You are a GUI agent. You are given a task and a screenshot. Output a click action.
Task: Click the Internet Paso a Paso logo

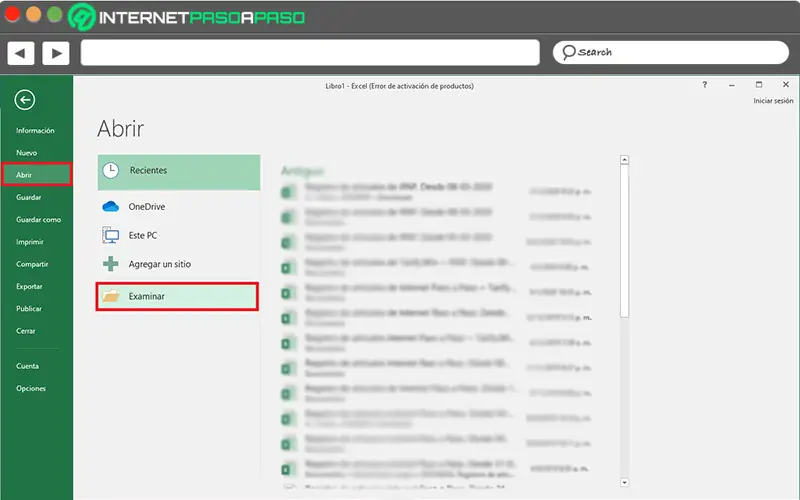point(187,17)
